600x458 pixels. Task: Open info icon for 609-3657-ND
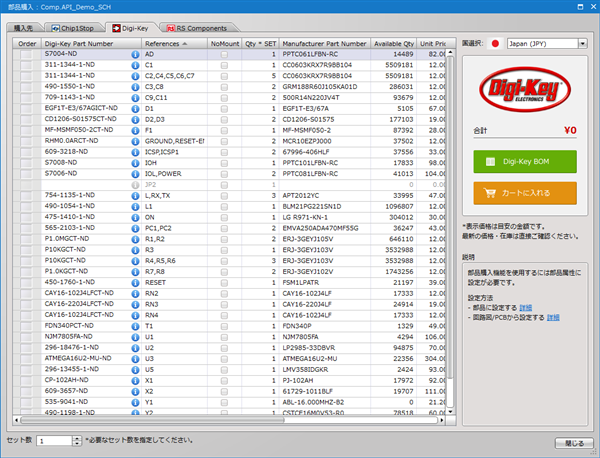[x=135, y=392]
